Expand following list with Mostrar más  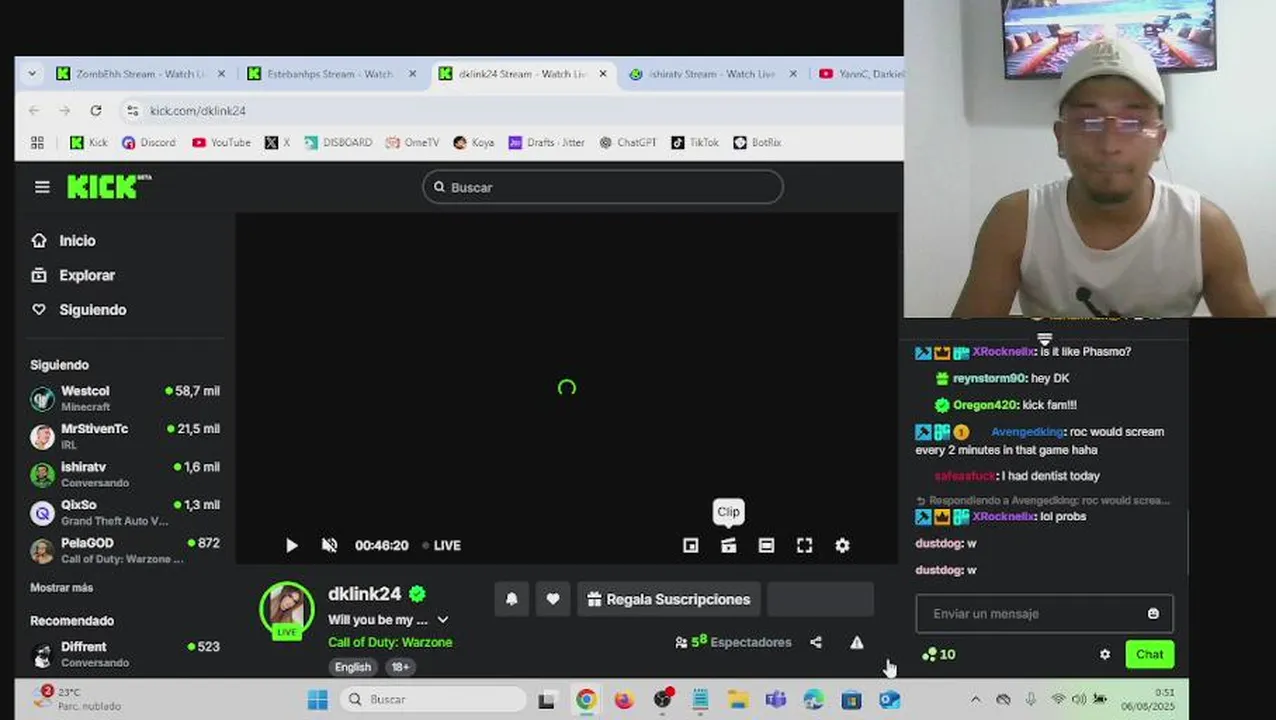61,588
